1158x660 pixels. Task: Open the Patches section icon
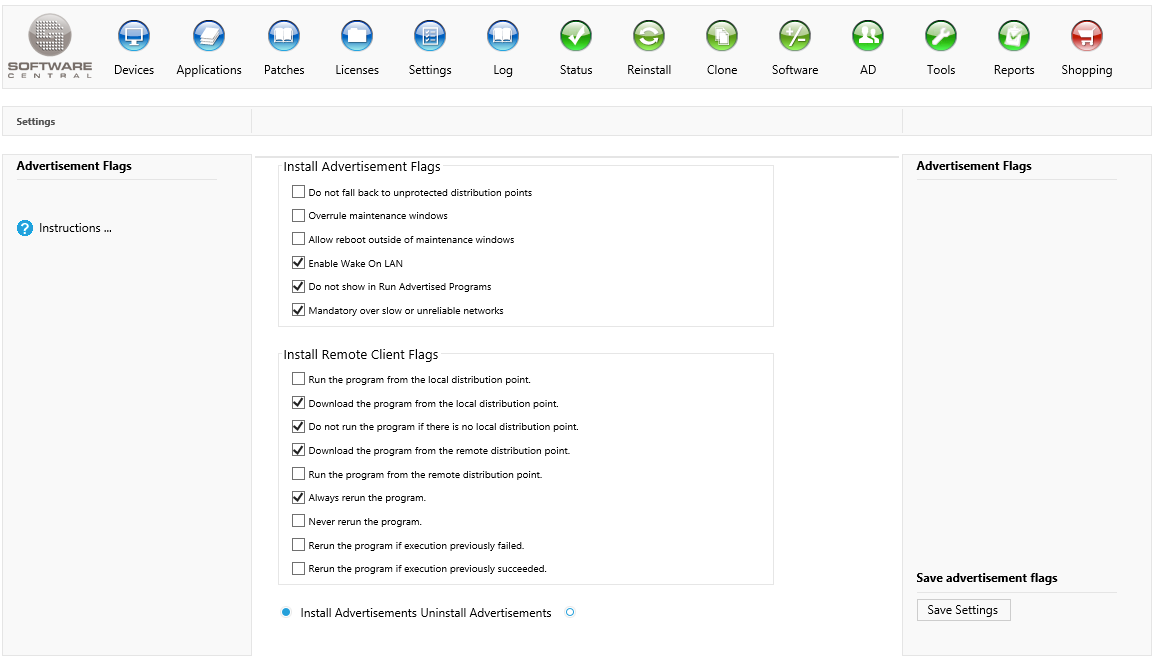(284, 37)
